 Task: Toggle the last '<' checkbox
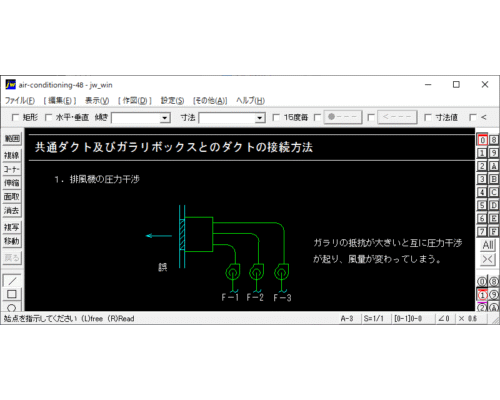coord(473,117)
